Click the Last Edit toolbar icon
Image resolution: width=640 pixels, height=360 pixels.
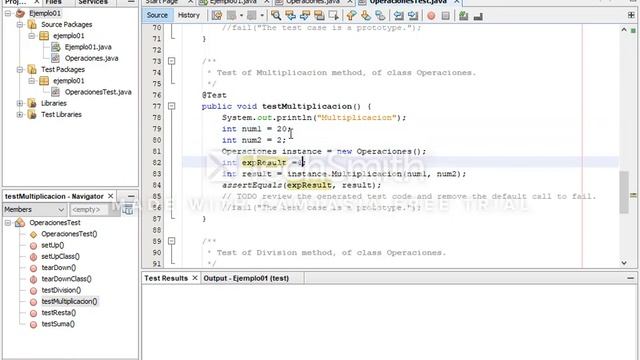pos(217,16)
